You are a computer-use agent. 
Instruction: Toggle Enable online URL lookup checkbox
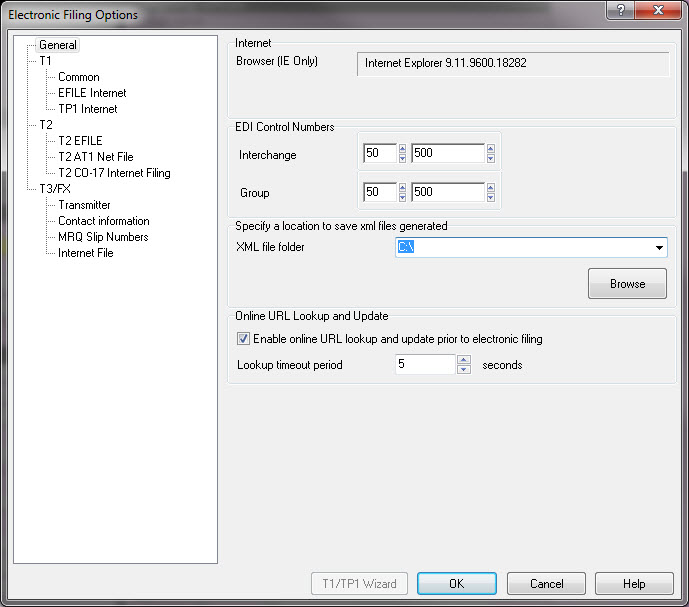(x=243, y=338)
